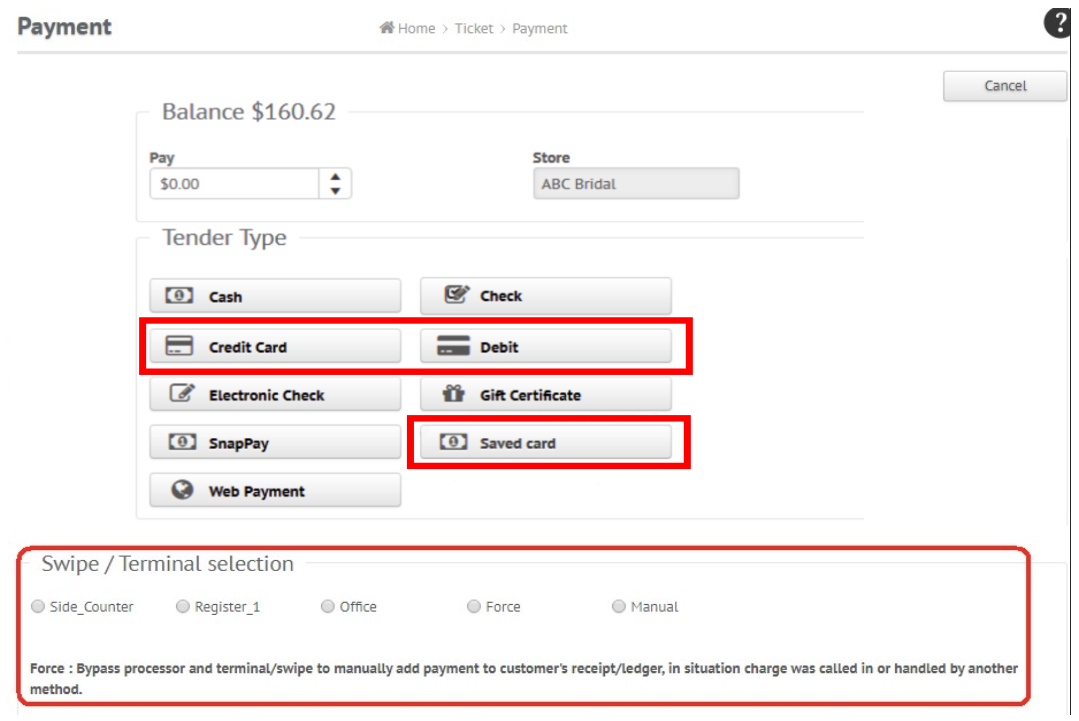Select the Cash tender icon

pyautogui.click(x=178, y=295)
